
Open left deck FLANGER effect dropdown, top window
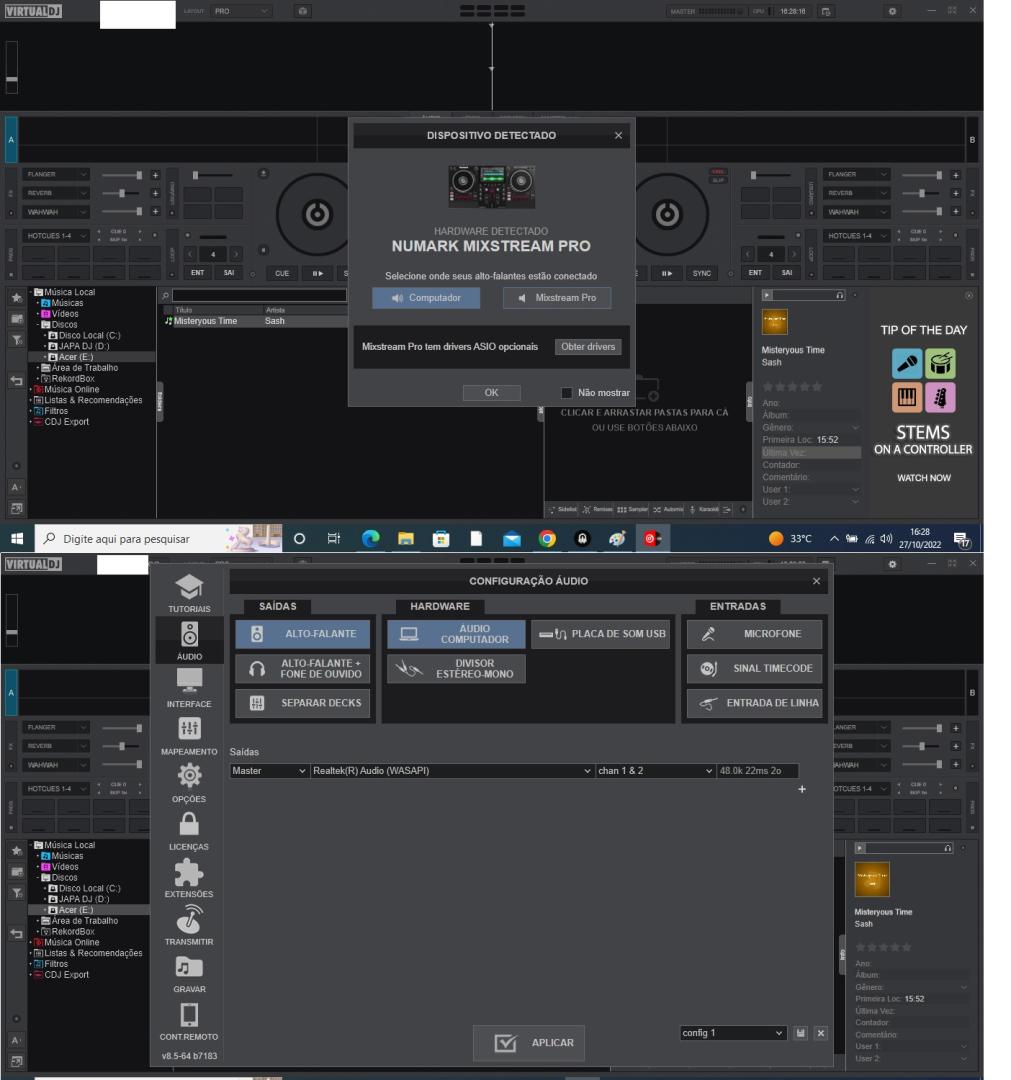(56, 174)
